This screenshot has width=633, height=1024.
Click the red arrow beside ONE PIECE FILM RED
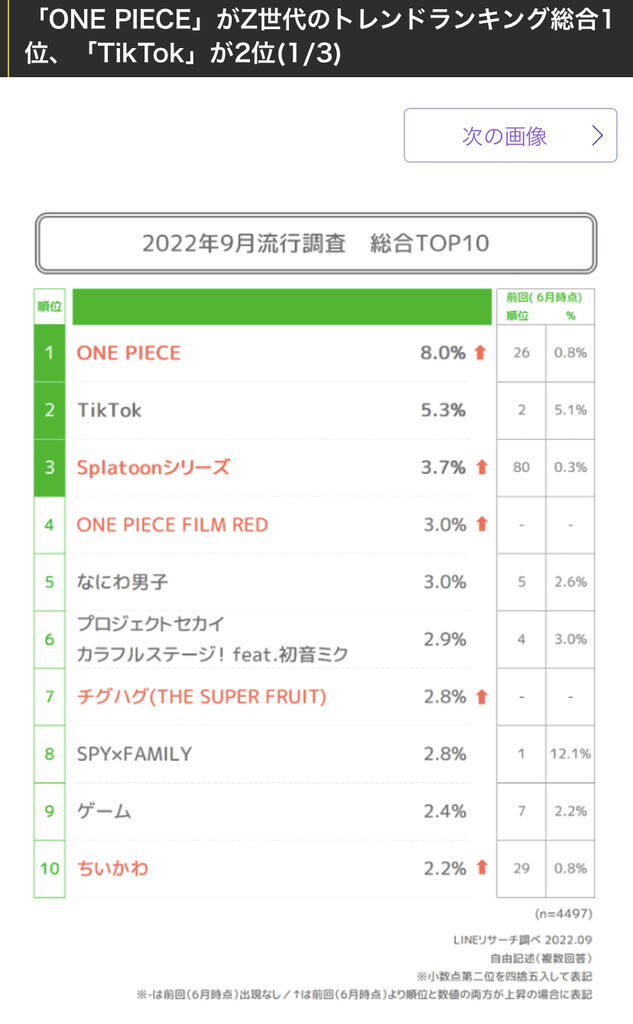tap(480, 525)
